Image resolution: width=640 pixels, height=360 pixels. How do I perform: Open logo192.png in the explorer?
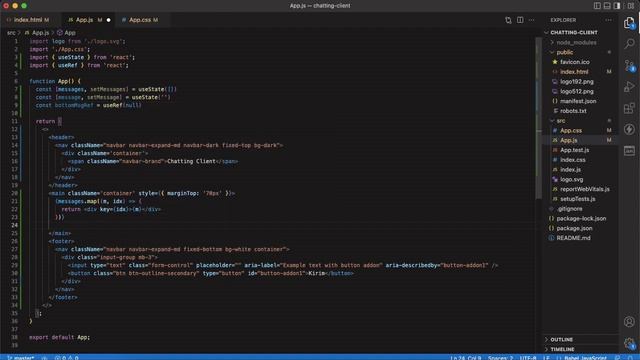576,82
